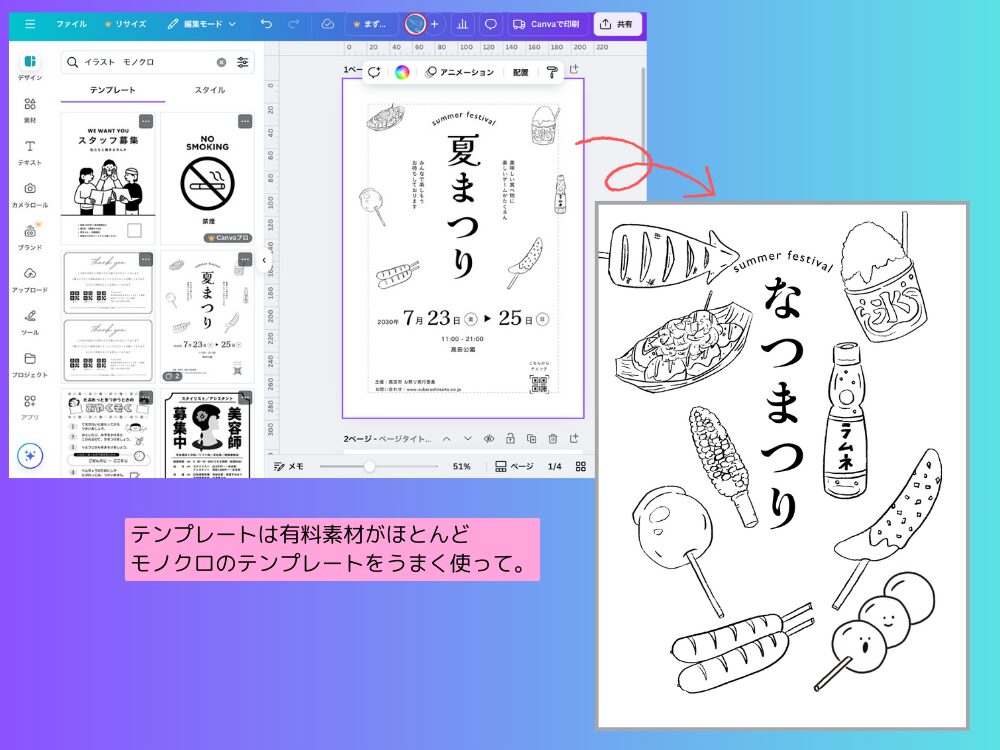
Task: Toggle the メモ notes panel
Action: pos(289,466)
